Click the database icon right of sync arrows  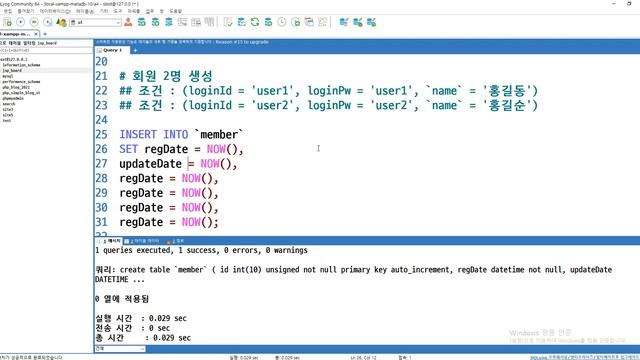click(268, 22)
